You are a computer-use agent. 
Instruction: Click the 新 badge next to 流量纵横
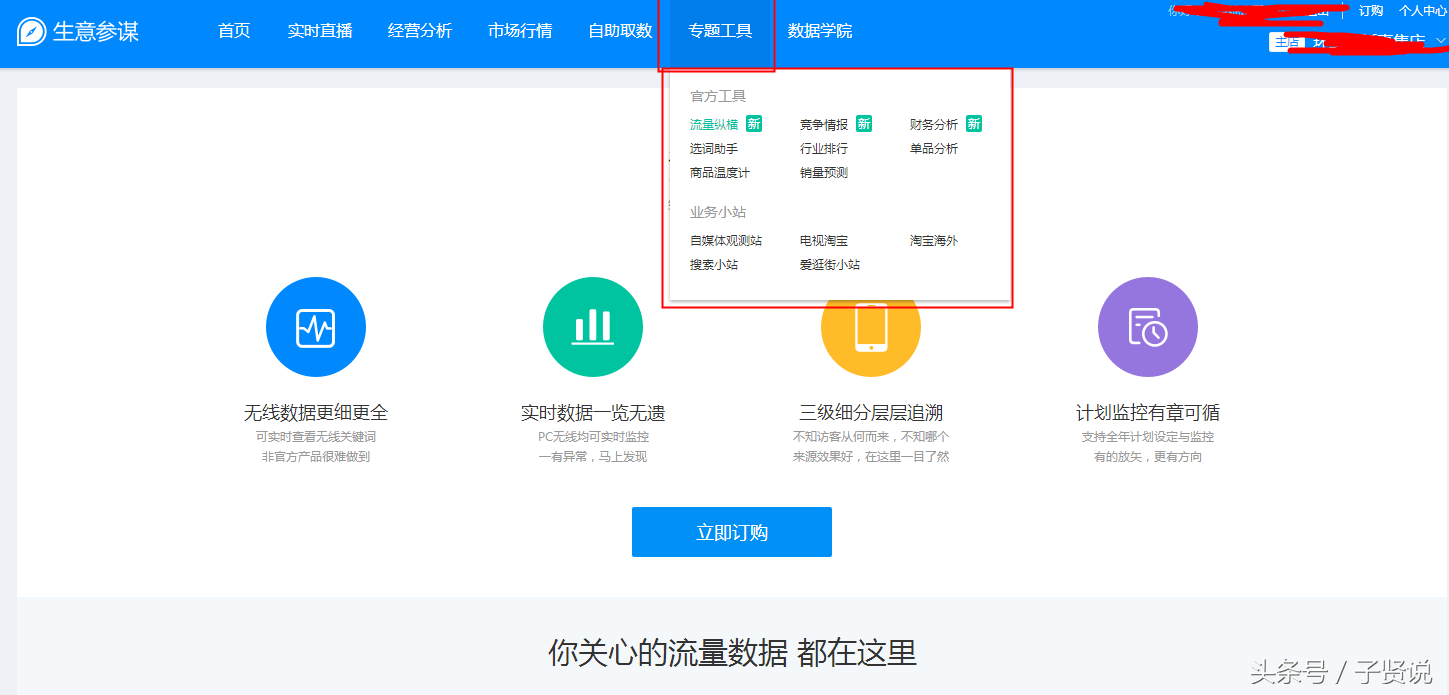pos(753,123)
